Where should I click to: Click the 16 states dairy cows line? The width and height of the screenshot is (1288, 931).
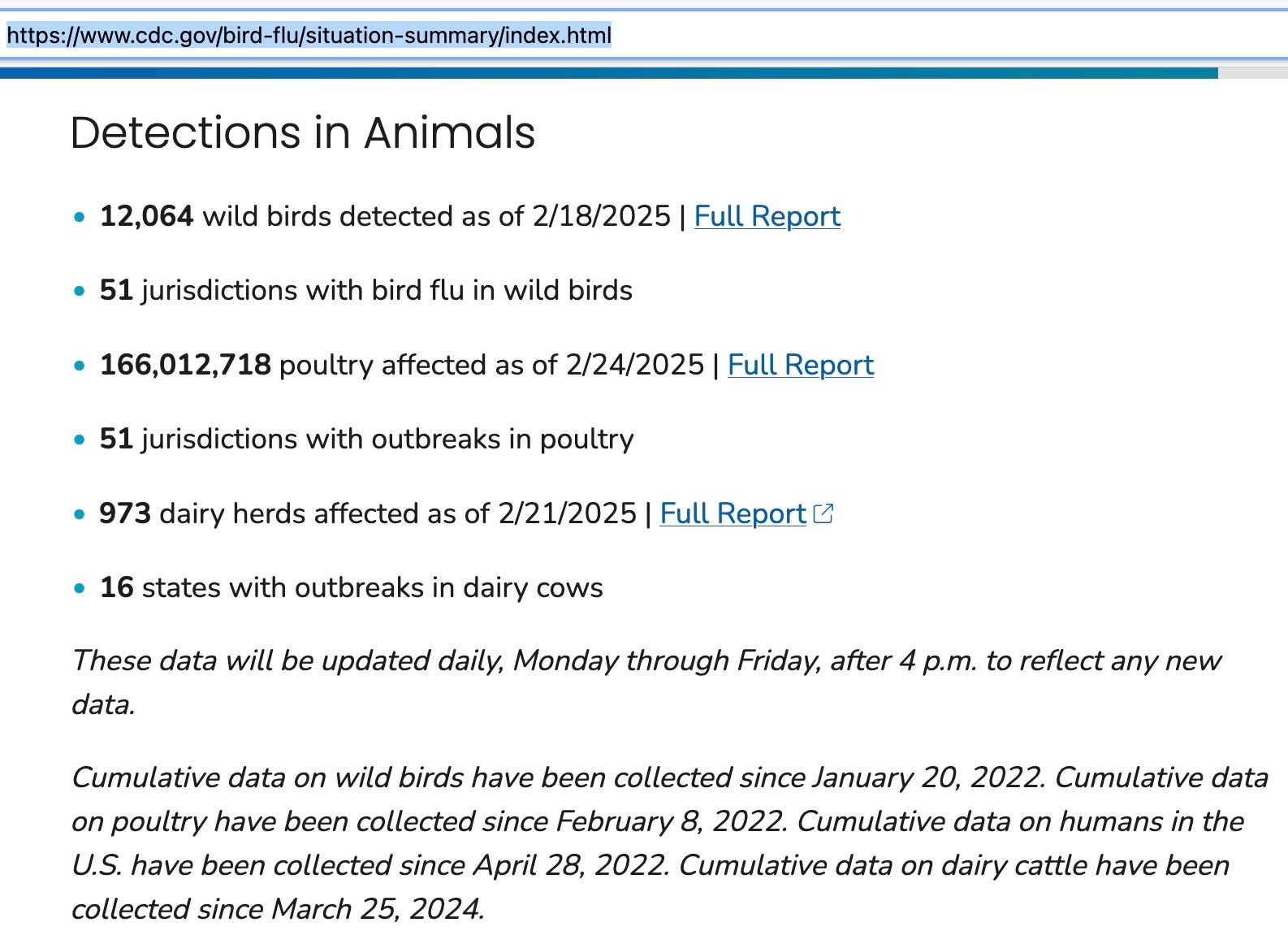point(351,588)
